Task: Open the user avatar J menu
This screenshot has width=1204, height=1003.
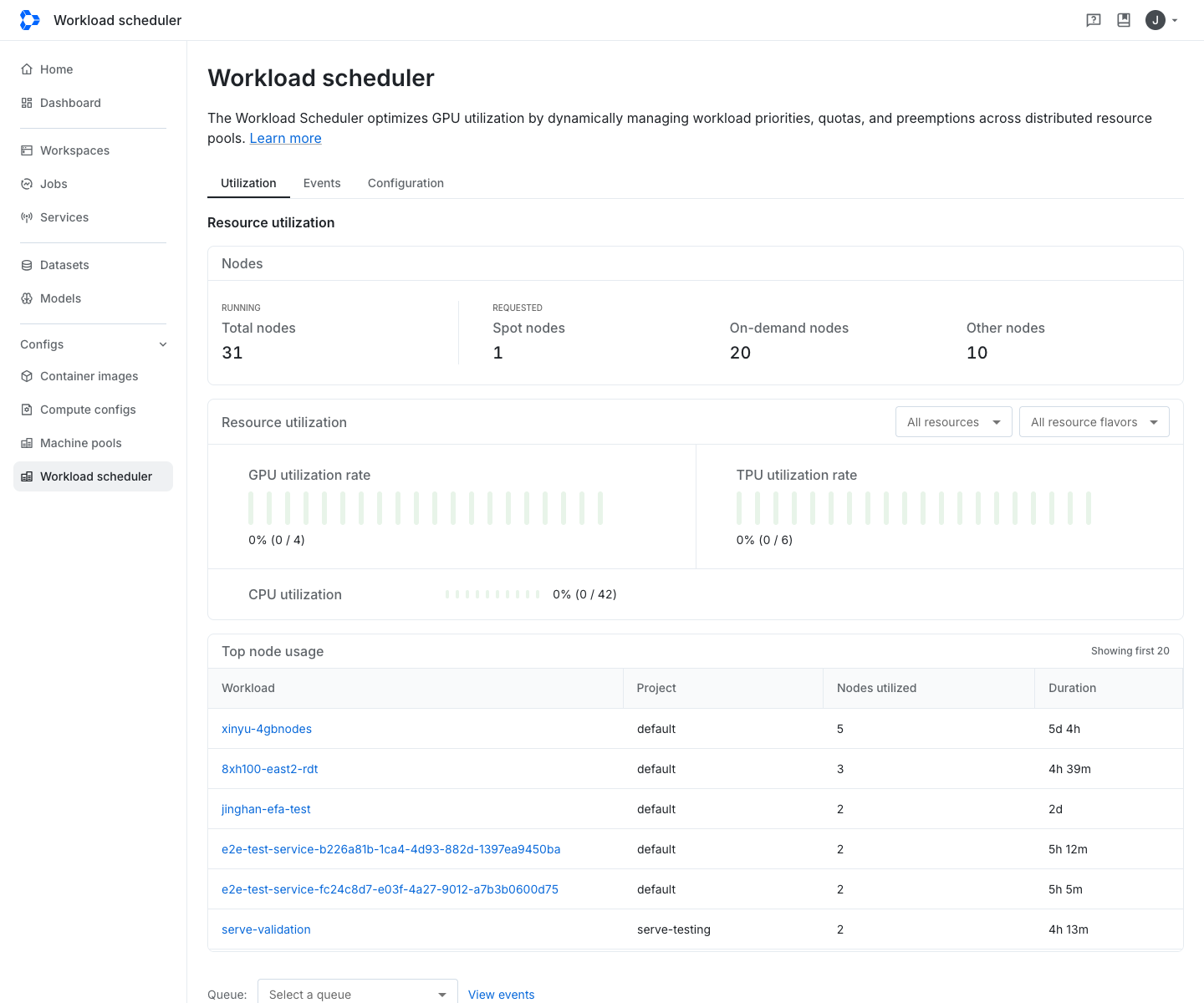Action: (1156, 20)
